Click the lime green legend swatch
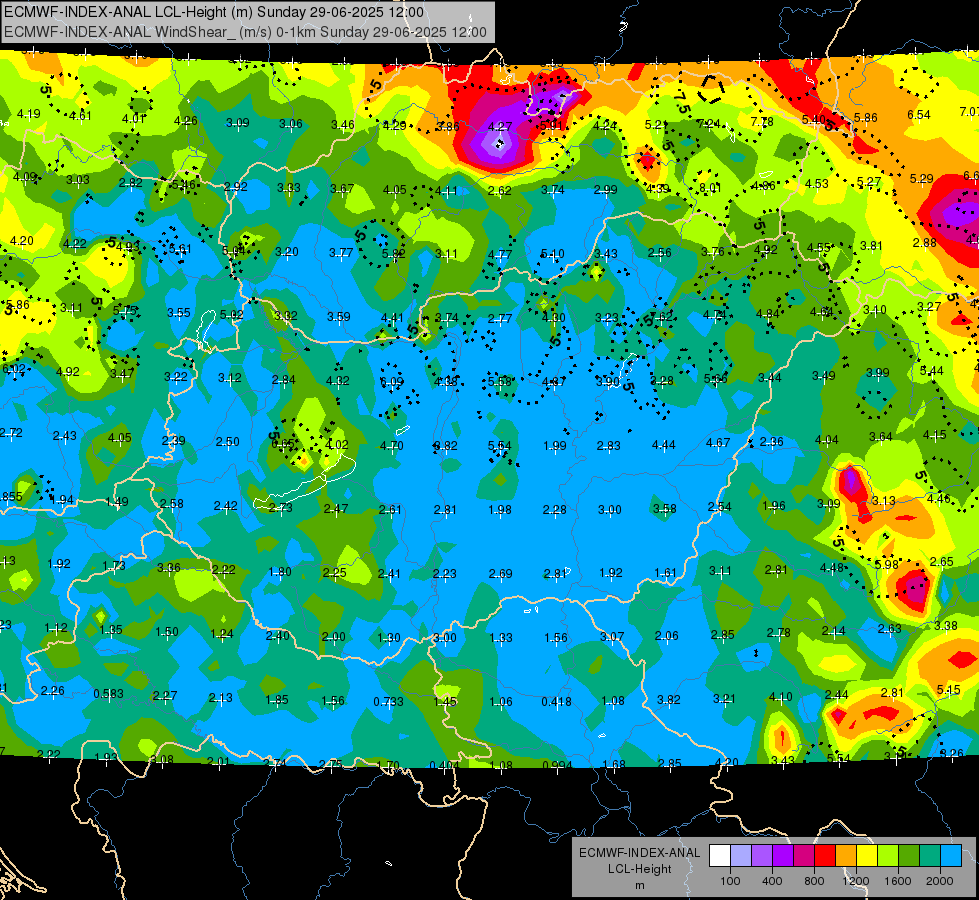979x900 pixels. point(888,856)
